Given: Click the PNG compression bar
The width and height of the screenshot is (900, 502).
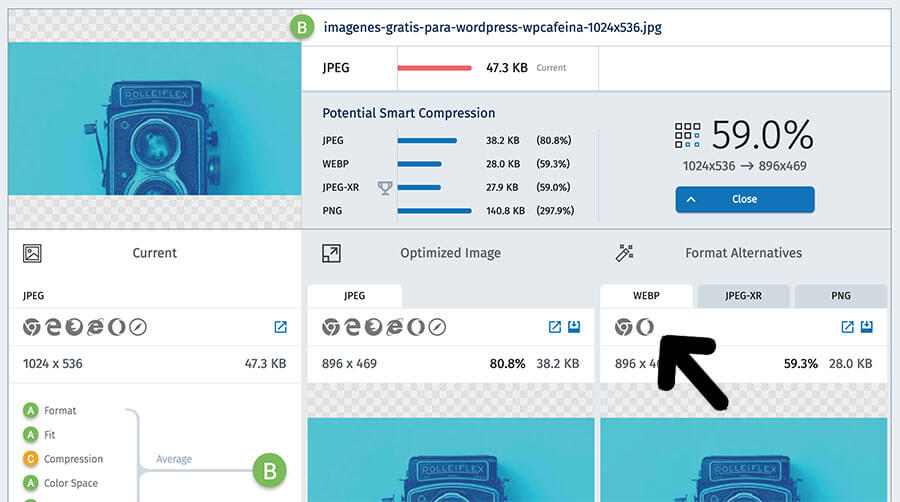Looking at the screenshot, I should click(434, 210).
